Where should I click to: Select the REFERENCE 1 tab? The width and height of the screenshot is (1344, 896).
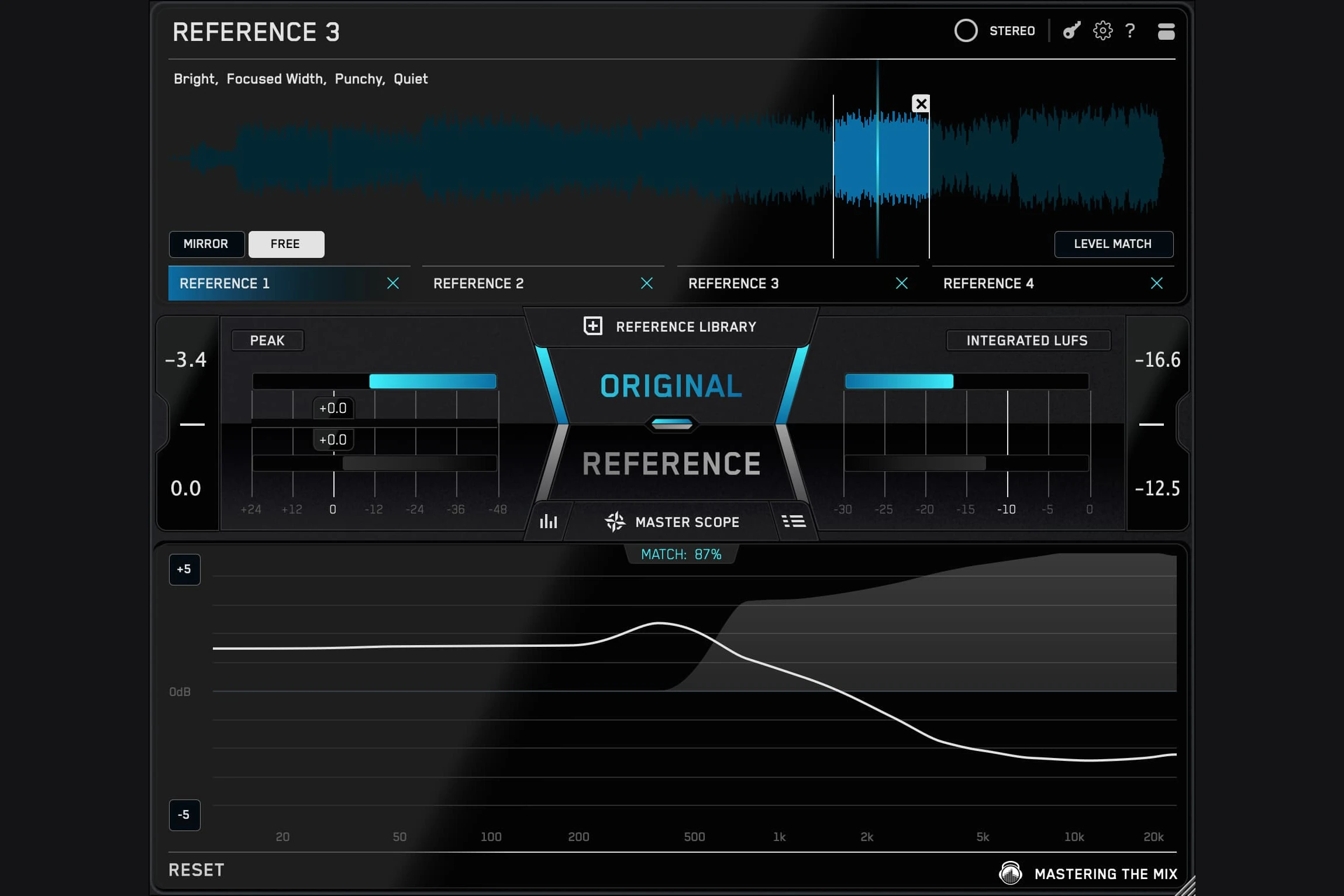tap(289, 283)
